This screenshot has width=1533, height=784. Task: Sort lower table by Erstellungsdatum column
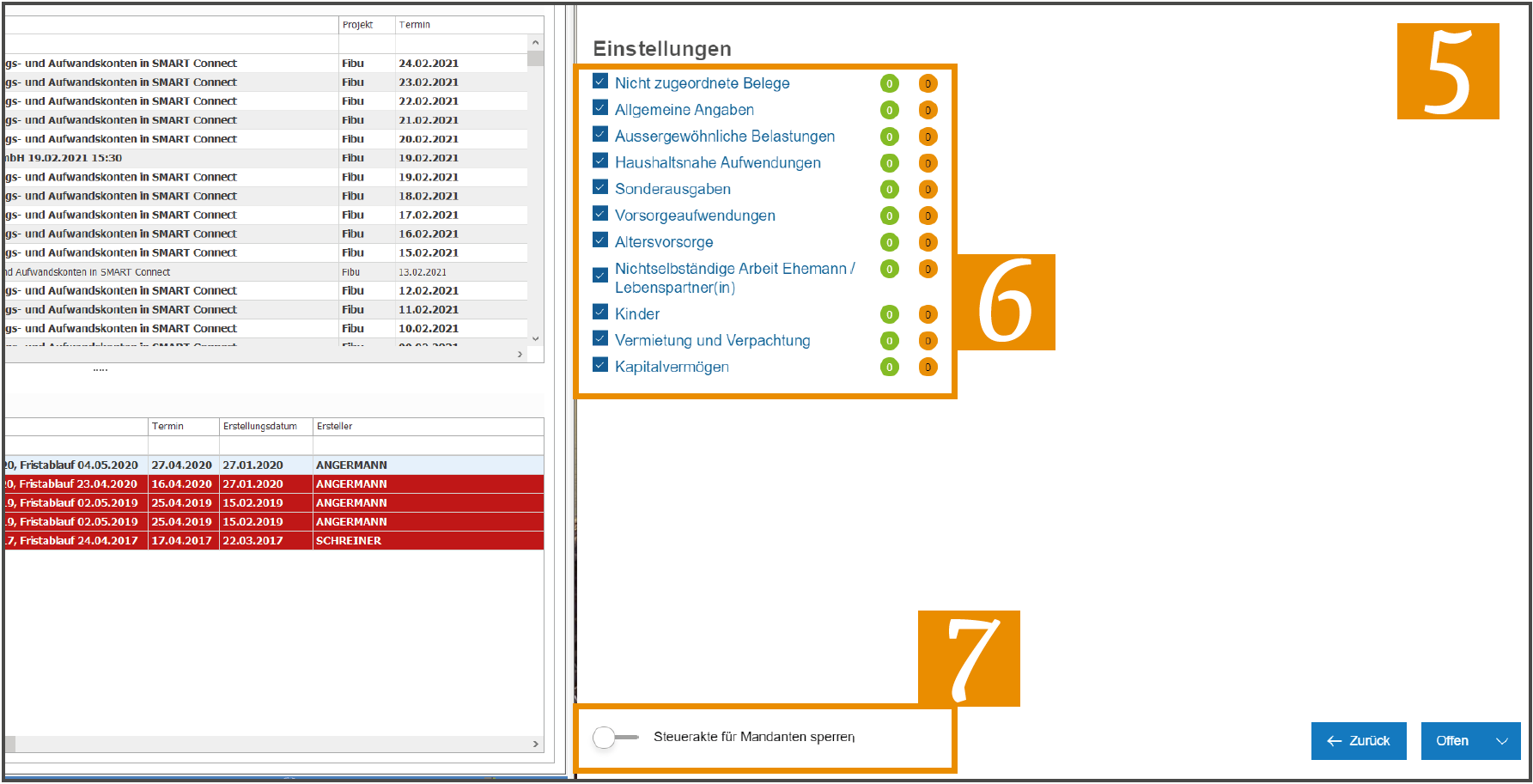click(266, 427)
